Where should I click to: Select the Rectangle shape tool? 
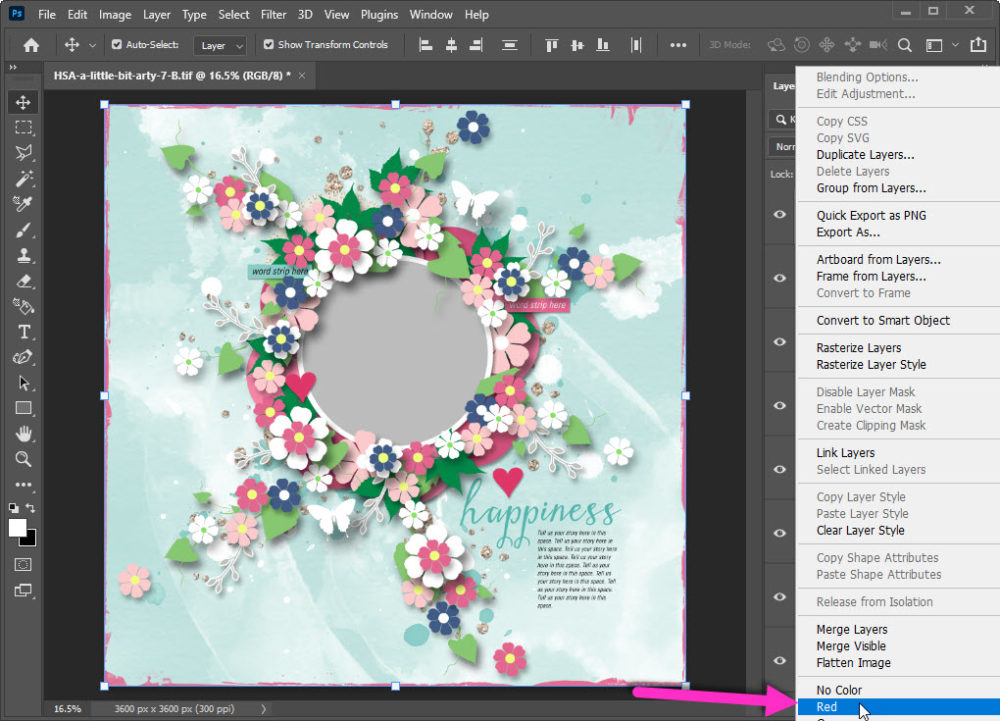point(24,408)
